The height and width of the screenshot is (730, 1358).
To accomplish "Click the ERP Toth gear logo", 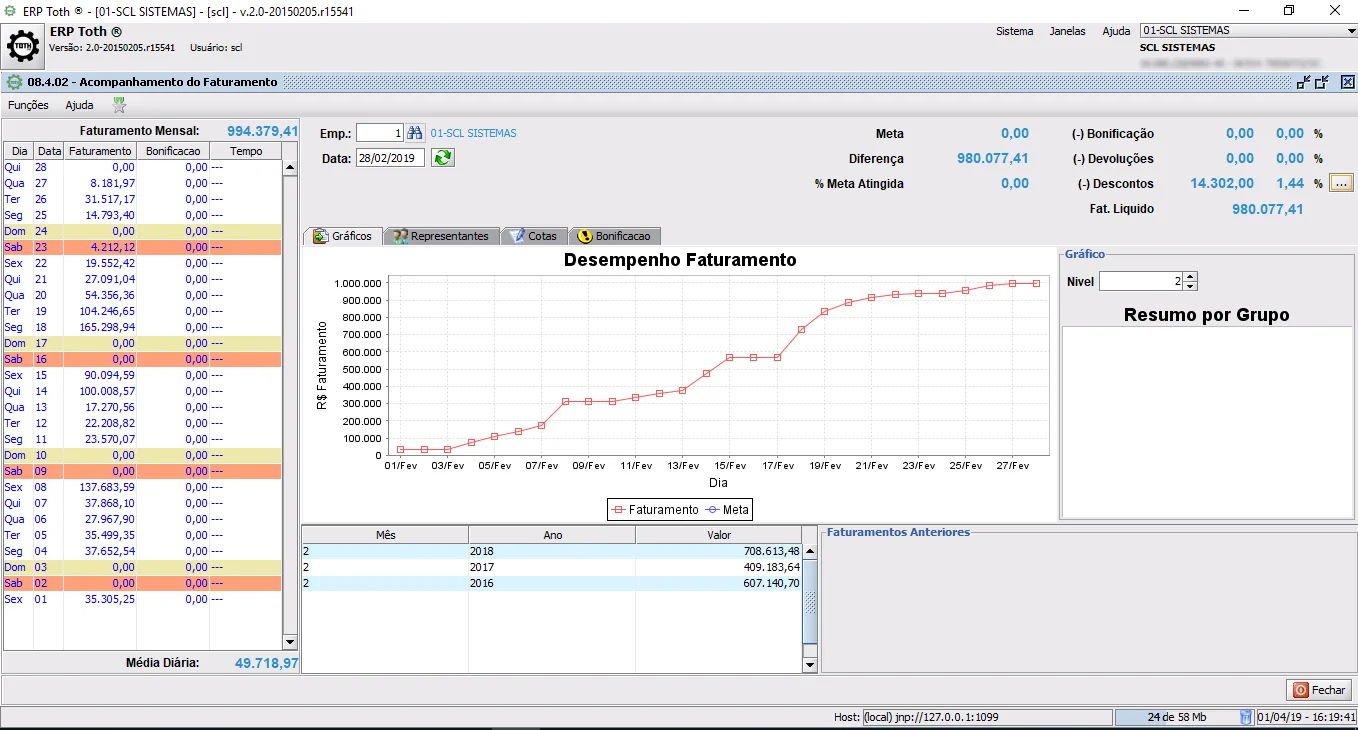I will click(24, 47).
